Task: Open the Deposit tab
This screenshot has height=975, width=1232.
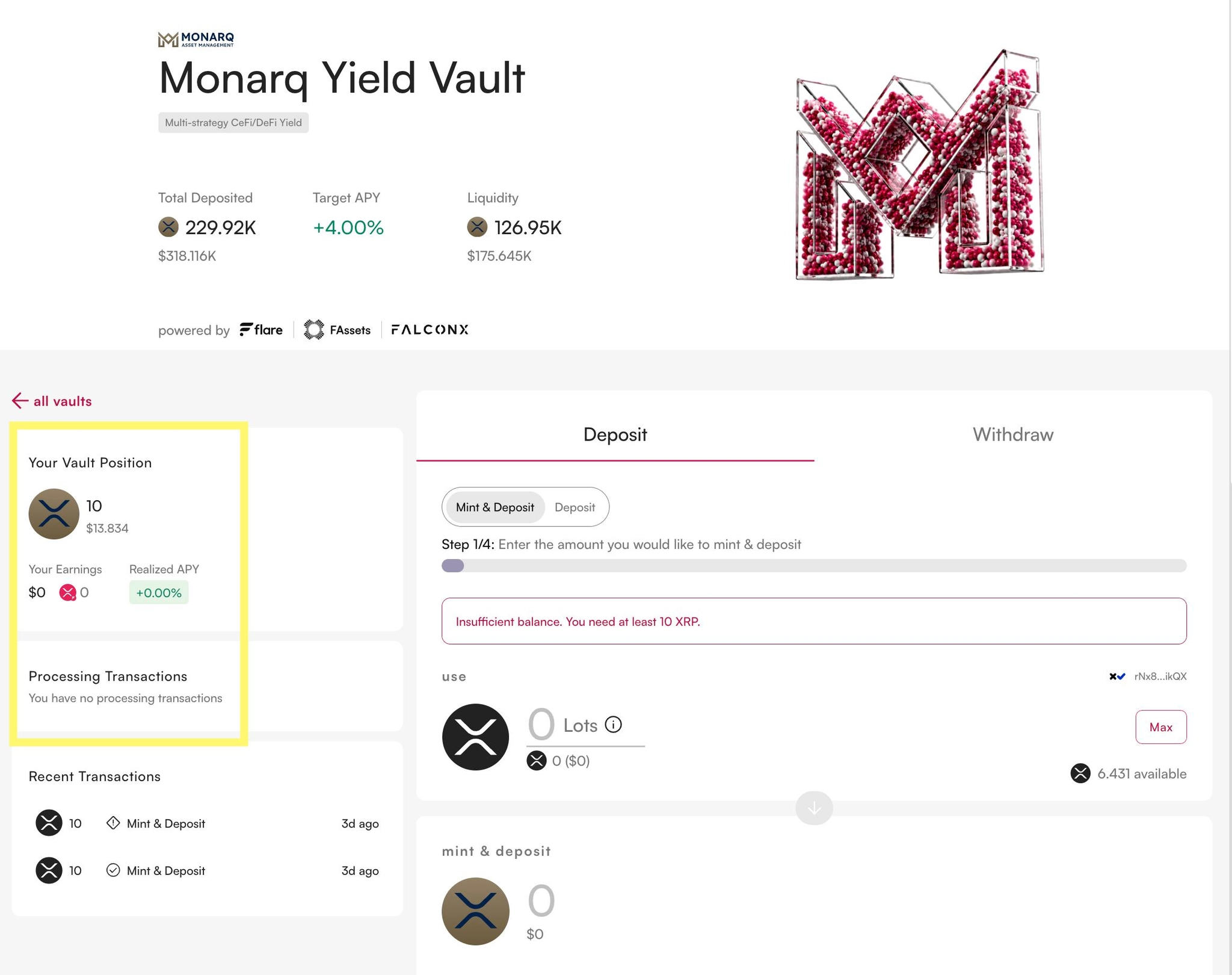Action: (x=615, y=435)
